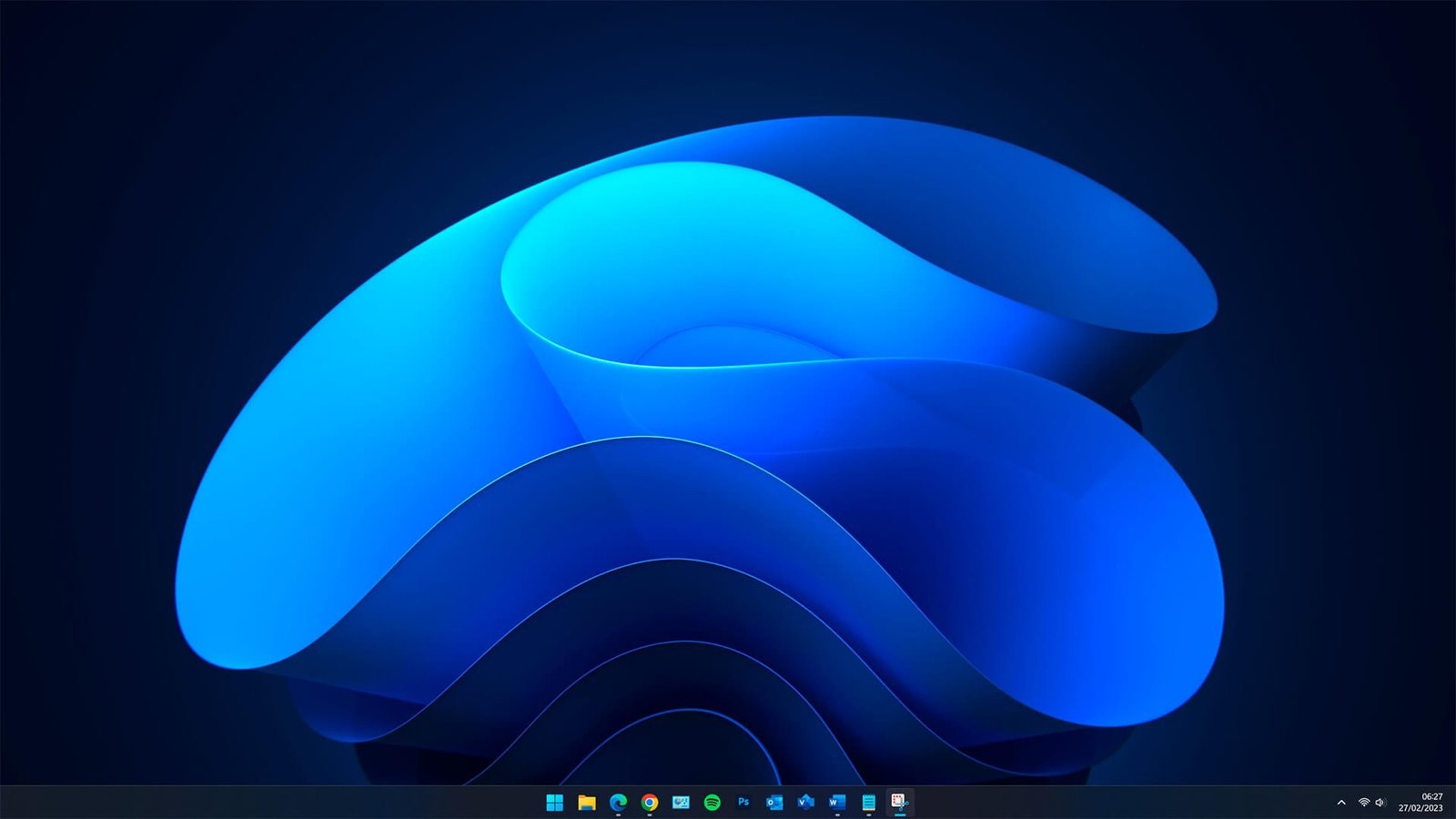This screenshot has width=1456, height=819.
Task: Click Show Desktop at taskbar's far-right edge
Action: (1453, 803)
